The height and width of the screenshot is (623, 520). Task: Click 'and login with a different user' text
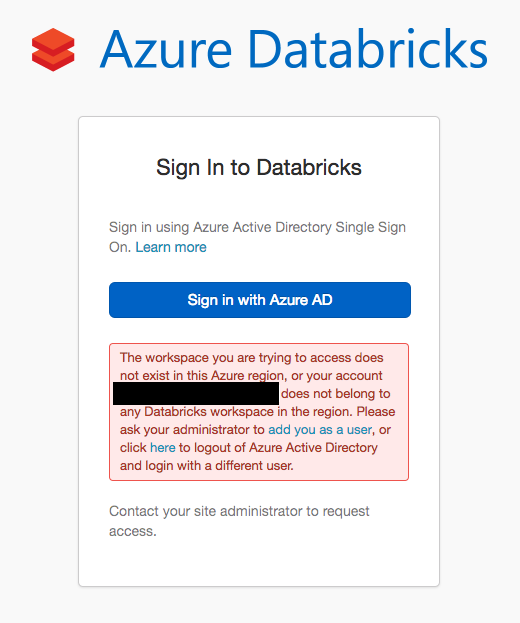207,465
